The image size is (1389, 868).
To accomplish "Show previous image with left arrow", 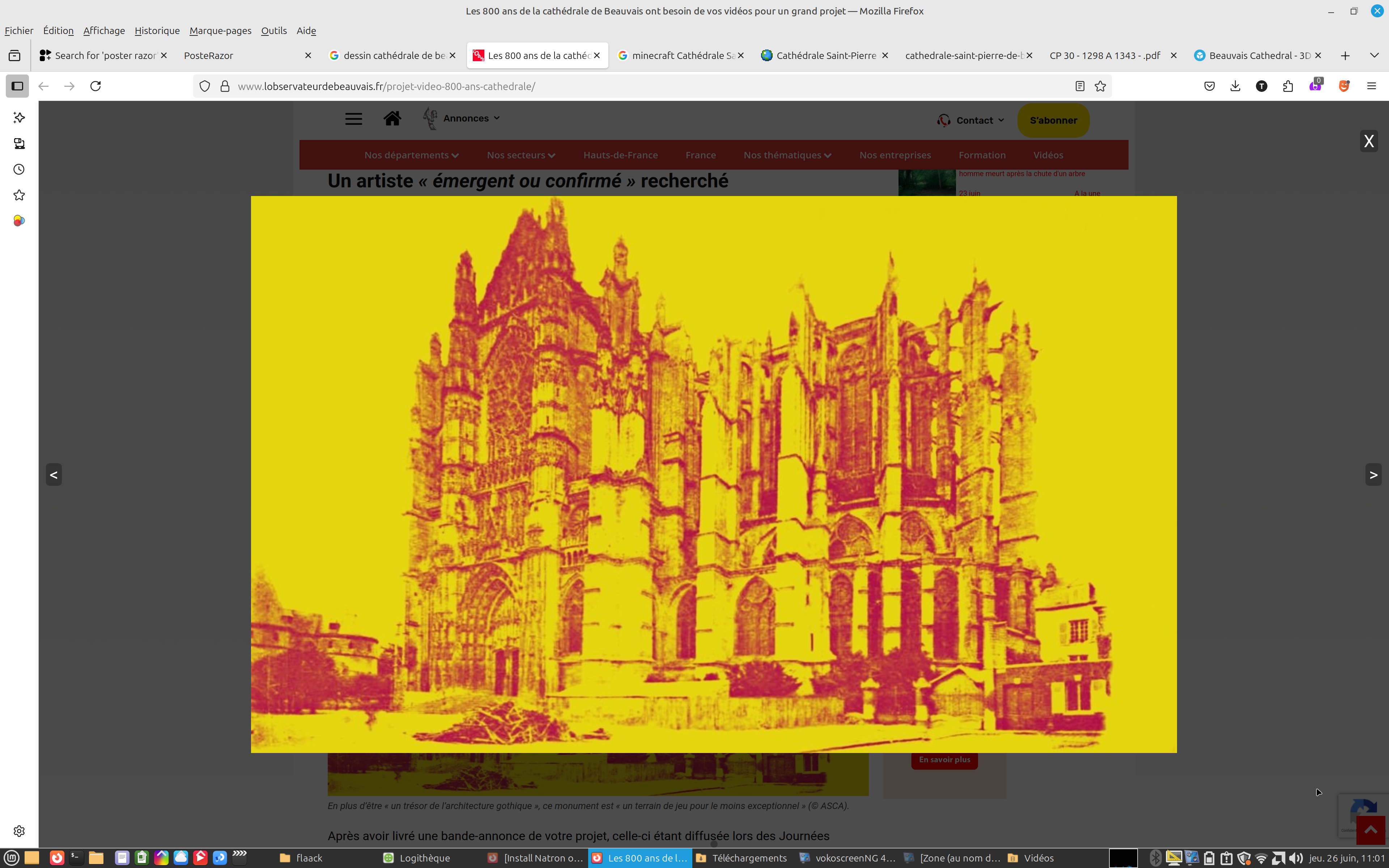I will (x=54, y=475).
